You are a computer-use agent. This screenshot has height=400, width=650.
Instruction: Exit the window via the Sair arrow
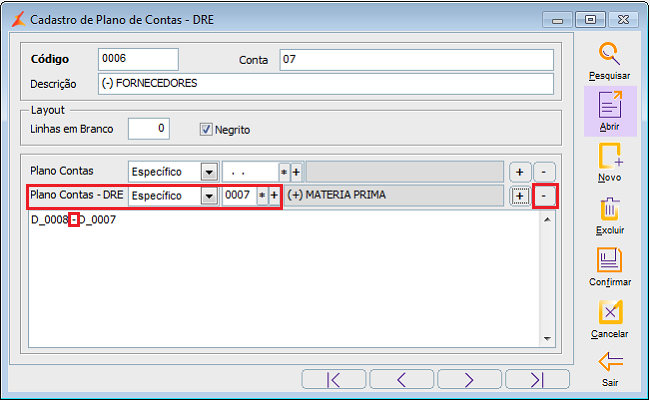[x=610, y=361]
